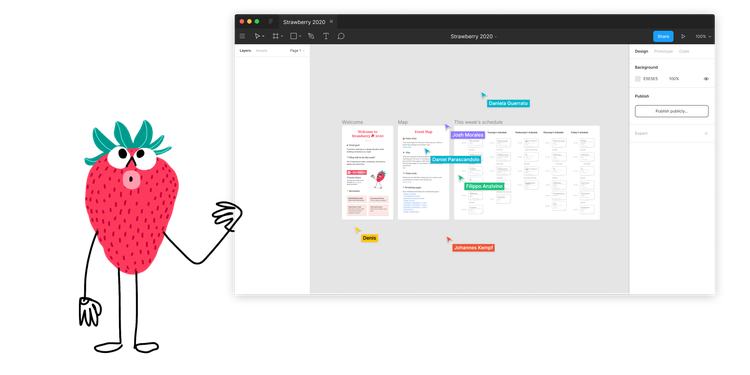Select the Pen tool
Viewport: 750px width, 375px height.
pyautogui.click(x=311, y=36)
